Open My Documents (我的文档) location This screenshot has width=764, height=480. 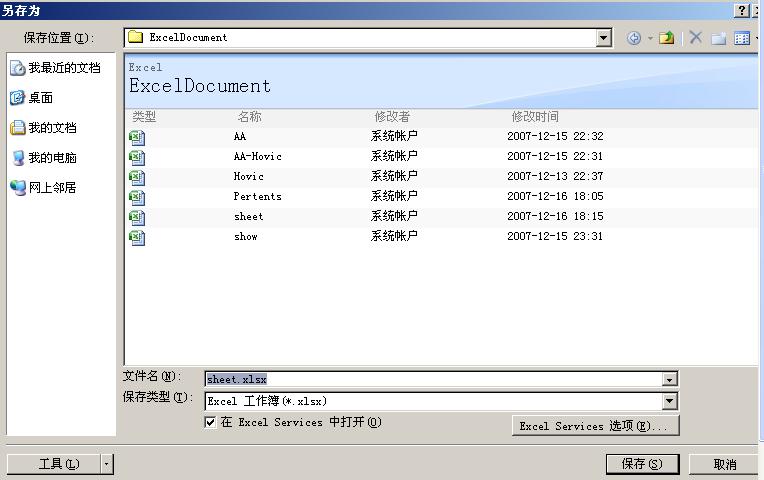coord(43,128)
